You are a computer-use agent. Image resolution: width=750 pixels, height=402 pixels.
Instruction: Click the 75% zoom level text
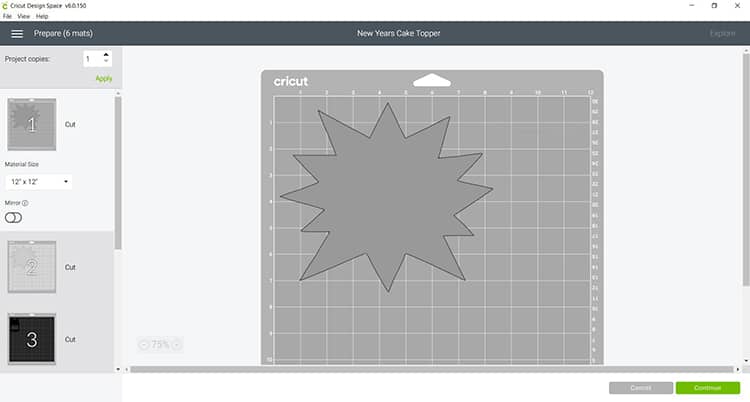(160, 344)
